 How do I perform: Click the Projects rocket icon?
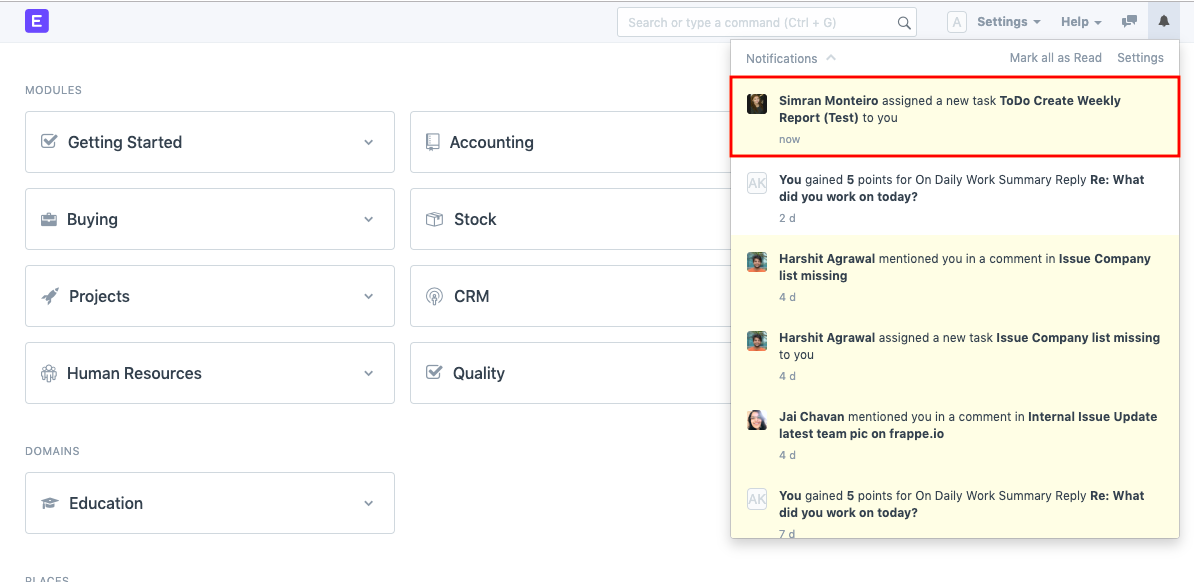tap(50, 296)
